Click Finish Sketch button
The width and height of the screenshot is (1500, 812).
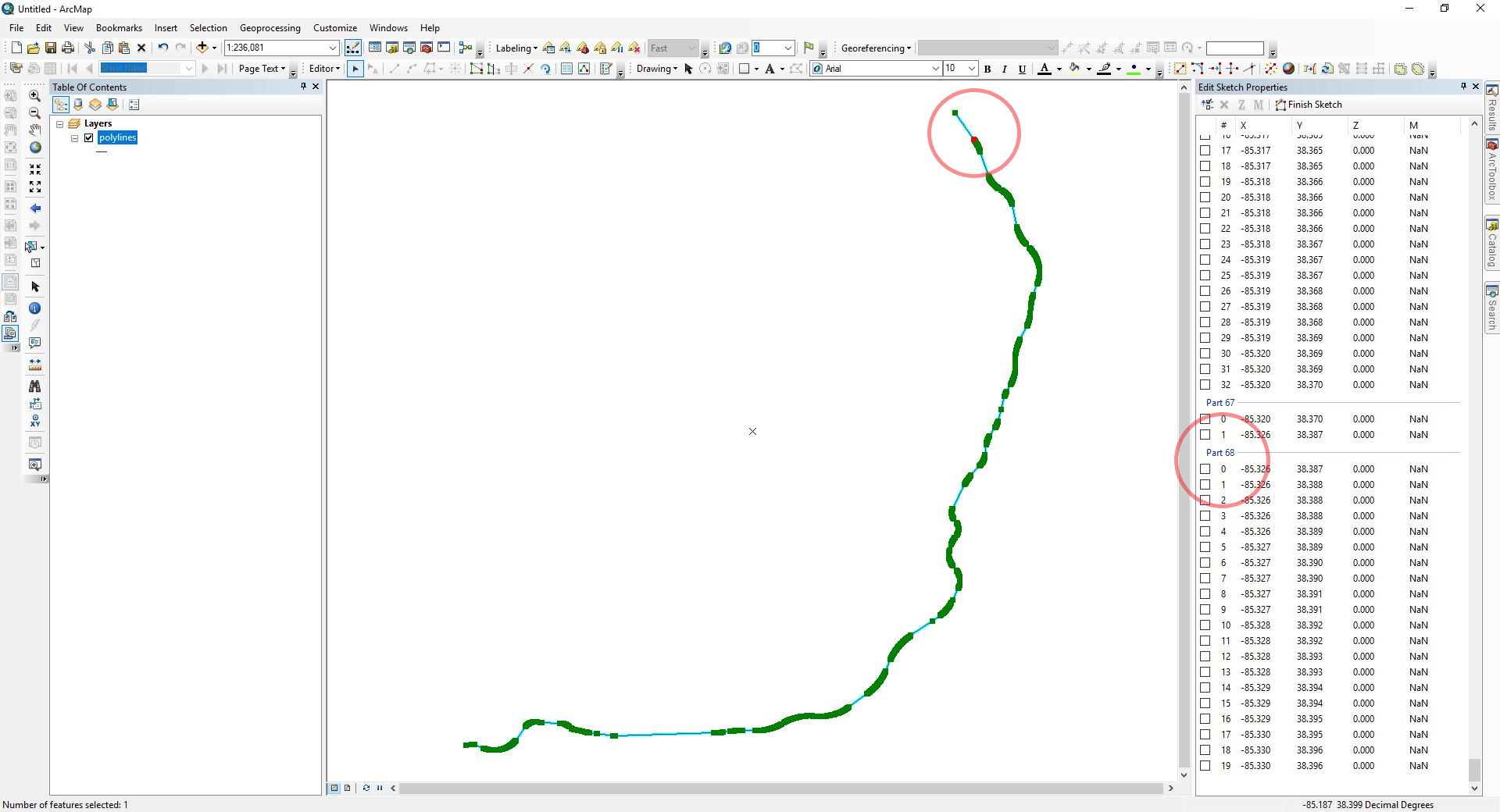point(1309,105)
